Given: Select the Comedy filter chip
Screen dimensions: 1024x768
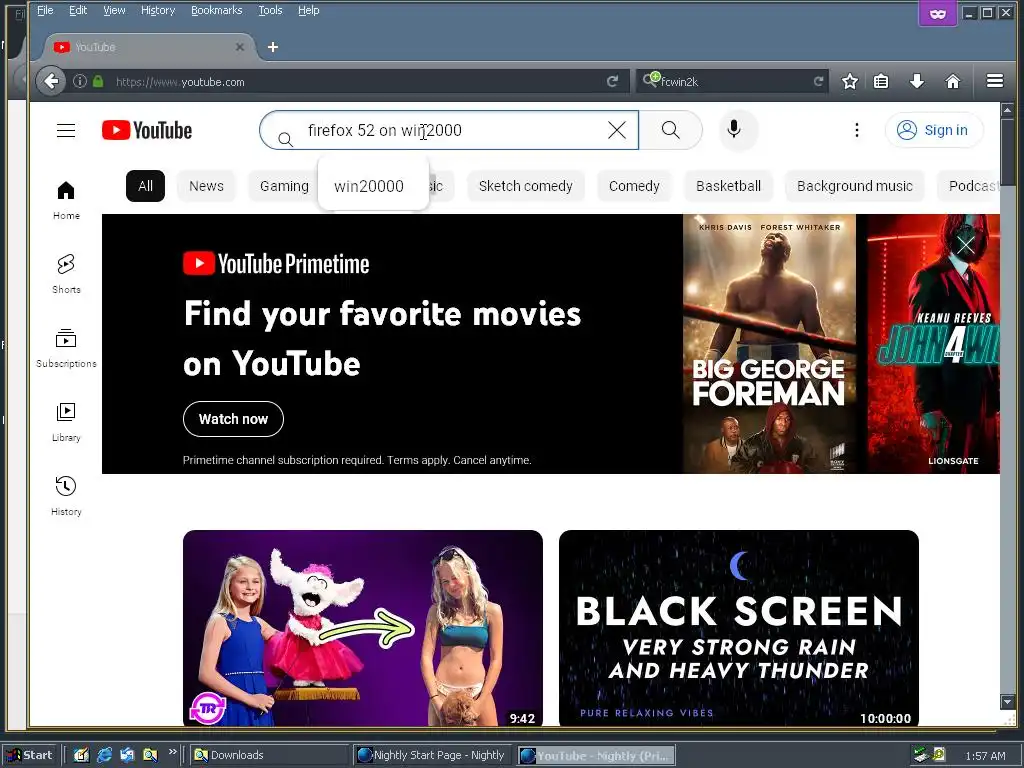Looking at the screenshot, I should [x=634, y=186].
